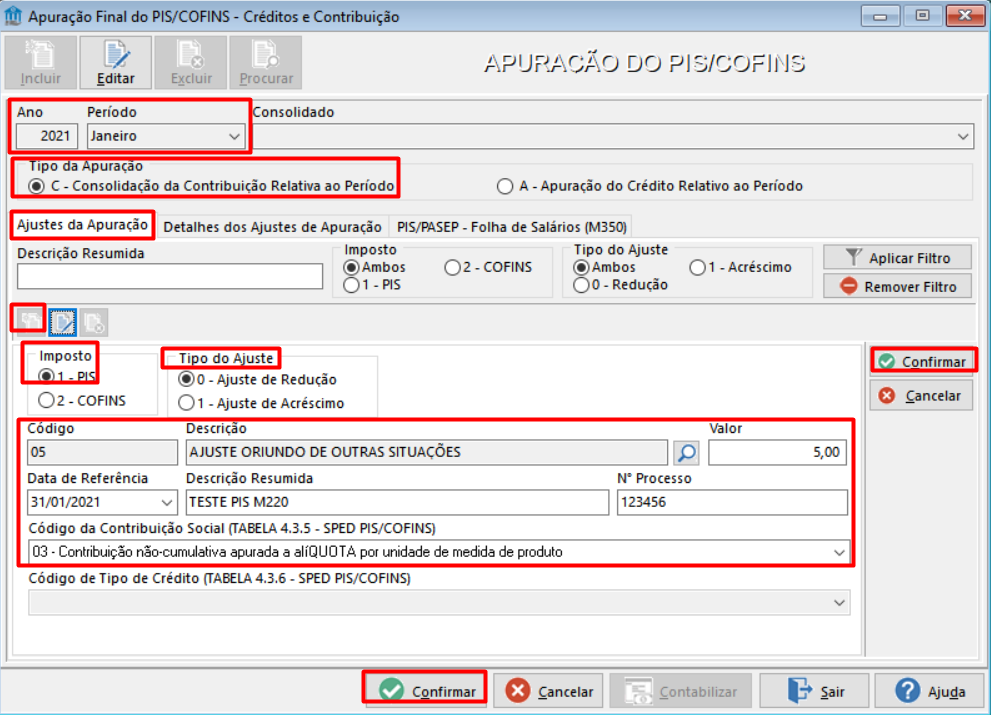Open the Descrição search magnifier
Image resolution: width=991 pixels, height=715 pixels.
(687, 452)
